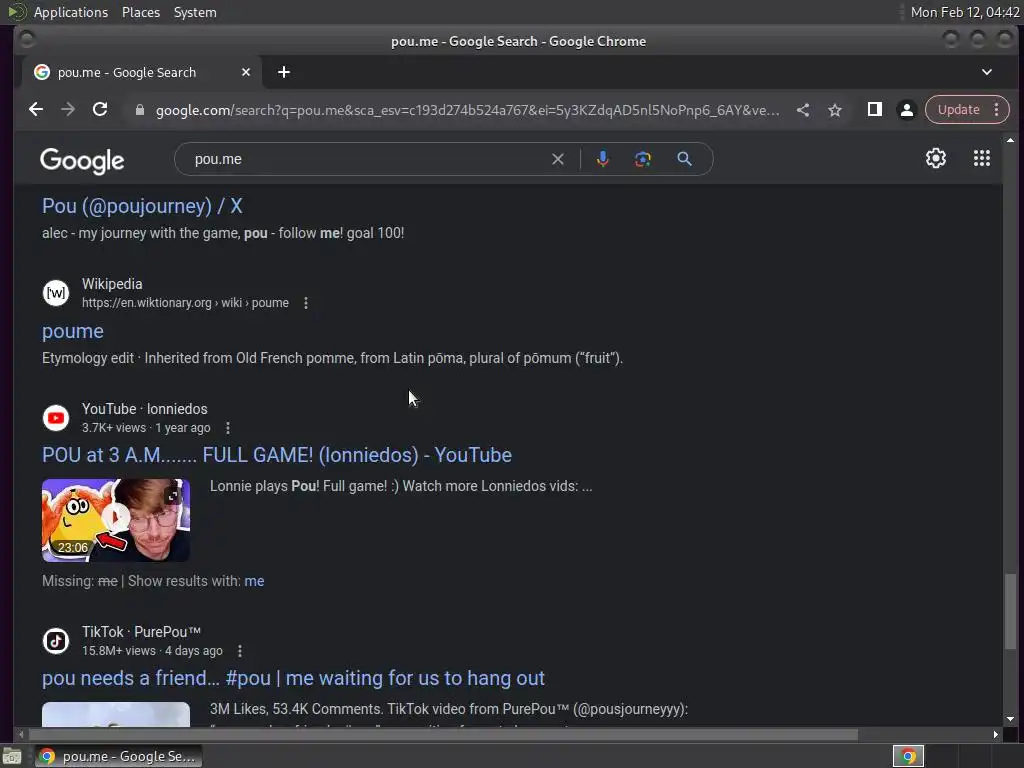The image size is (1024, 768).
Task: Click the scroll down arrow on vertical scrollbar
Action: [x=1010, y=719]
